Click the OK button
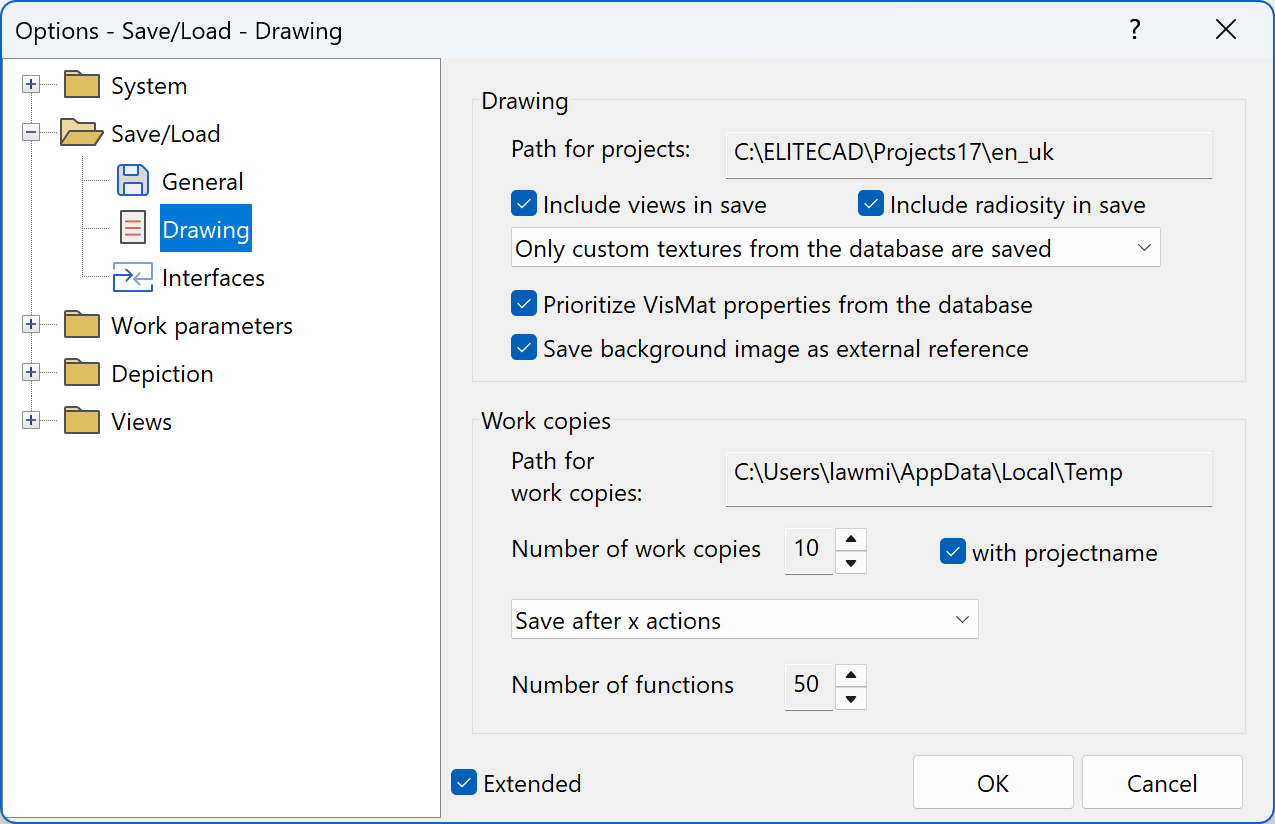The height and width of the screenshot is (824, 1275). point(992,782)
